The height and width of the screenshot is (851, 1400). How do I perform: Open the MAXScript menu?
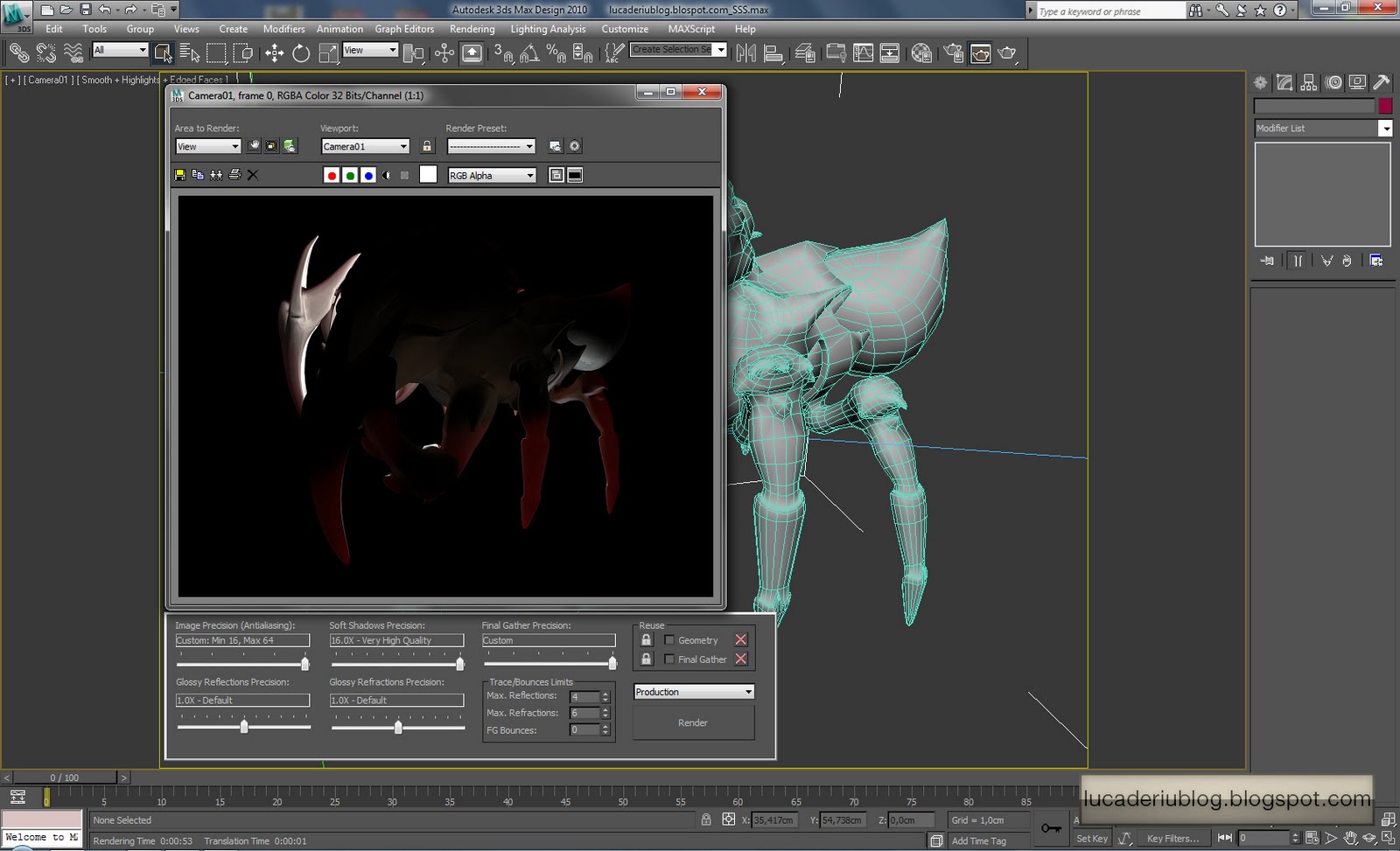tap(691, 29)
